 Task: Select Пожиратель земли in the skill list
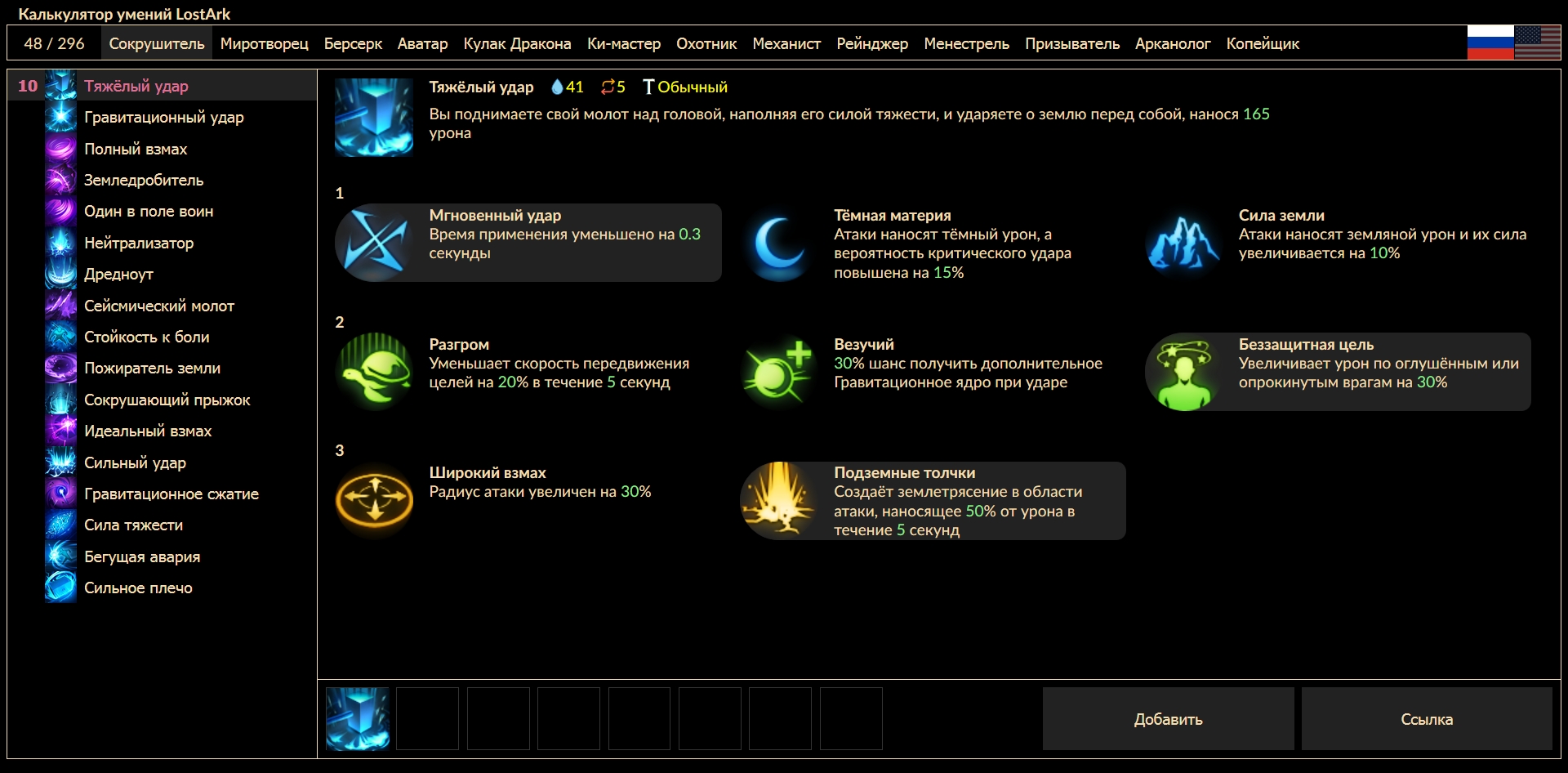[x=162, y=368]
